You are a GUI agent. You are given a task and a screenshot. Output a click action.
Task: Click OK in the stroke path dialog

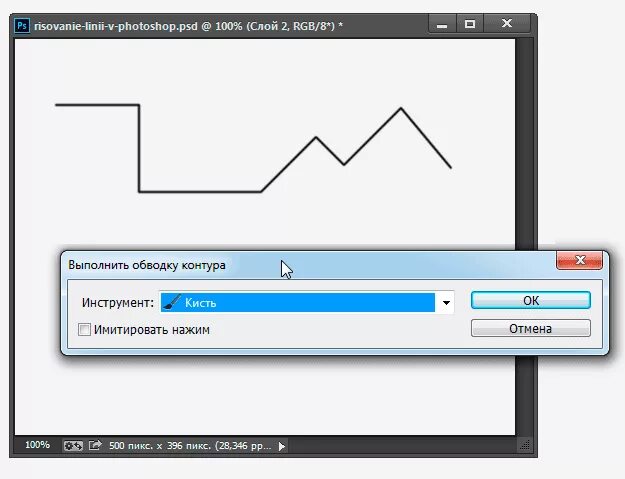click(531, 300)
